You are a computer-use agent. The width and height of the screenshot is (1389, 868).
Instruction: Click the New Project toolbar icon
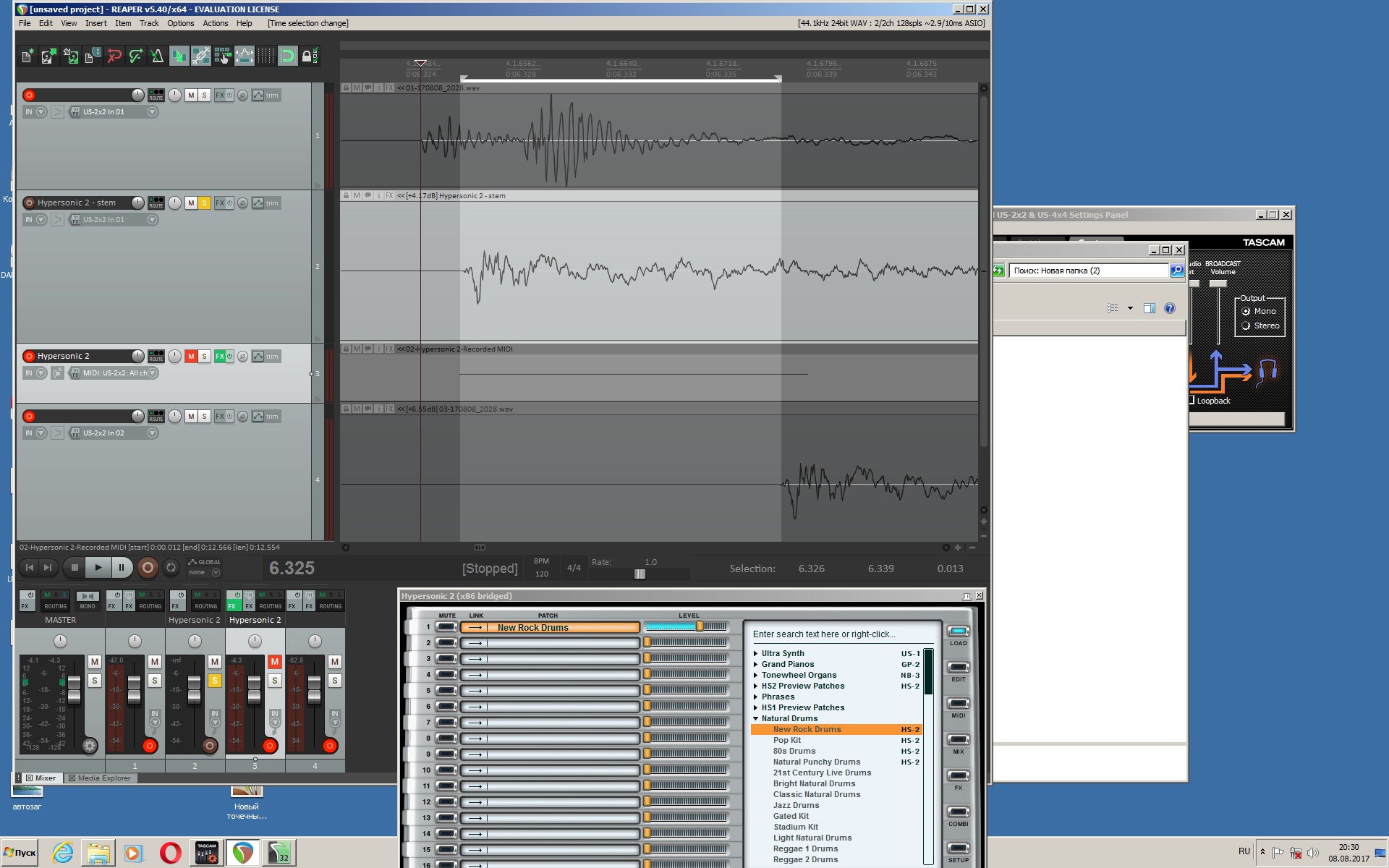pos(27,56)
